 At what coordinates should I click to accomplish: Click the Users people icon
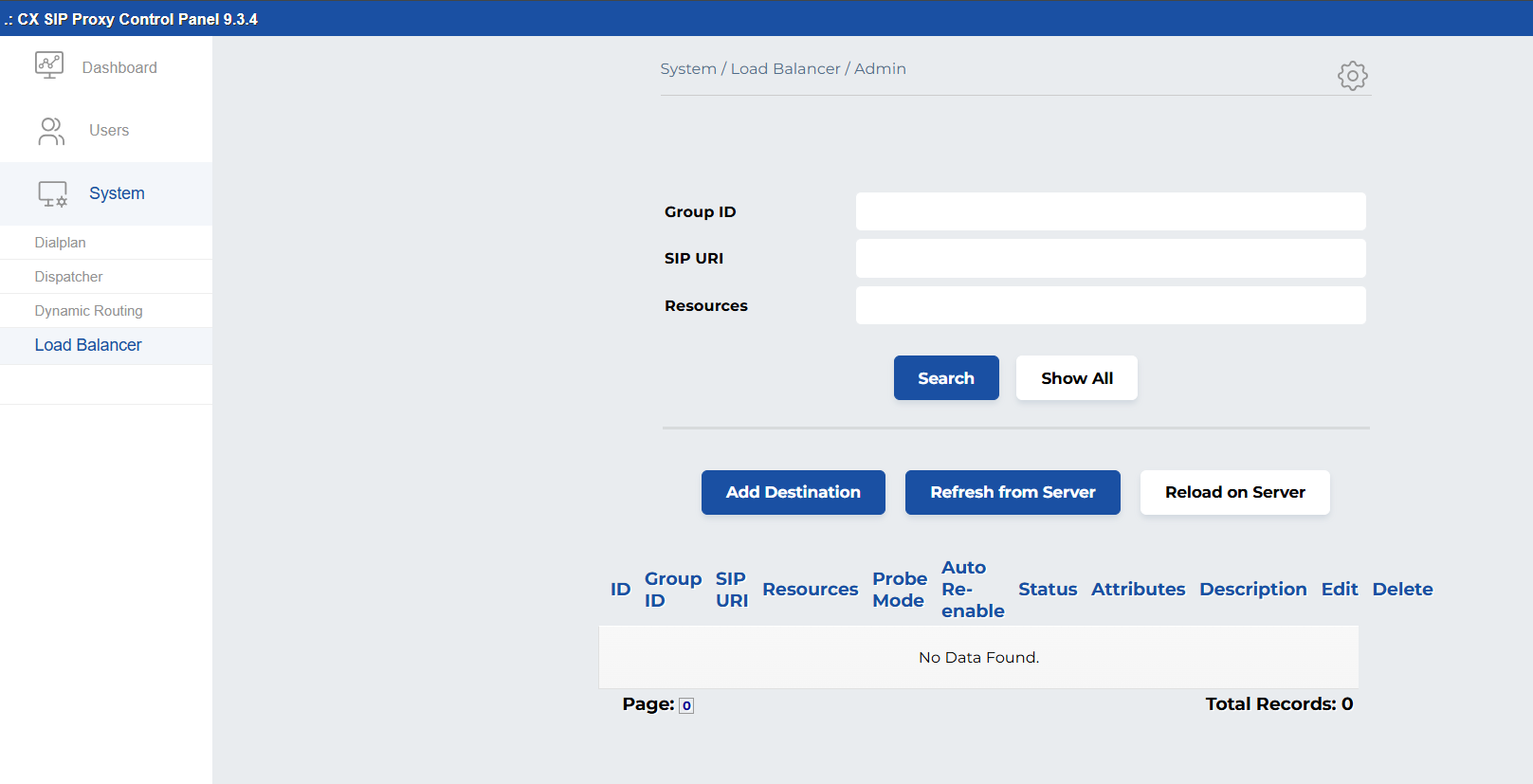[x=51, y=131]
